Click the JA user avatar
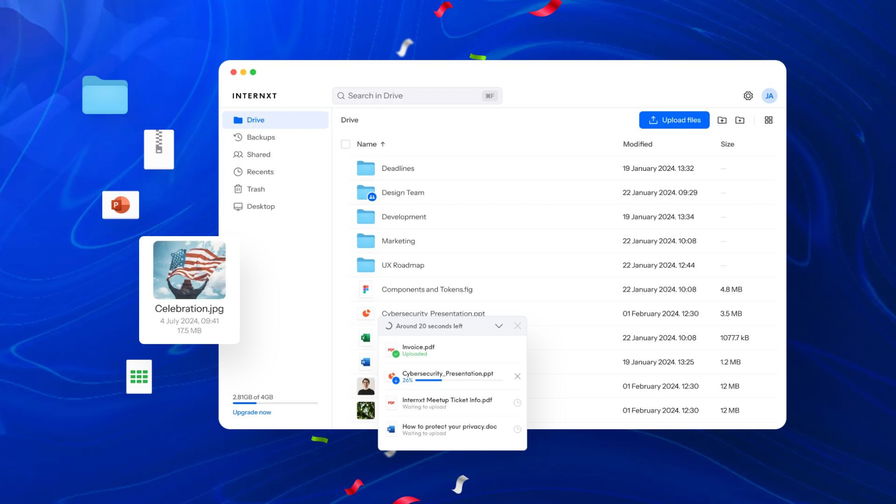Viewport: 896px width, 504px height. (x=769, y=96)
